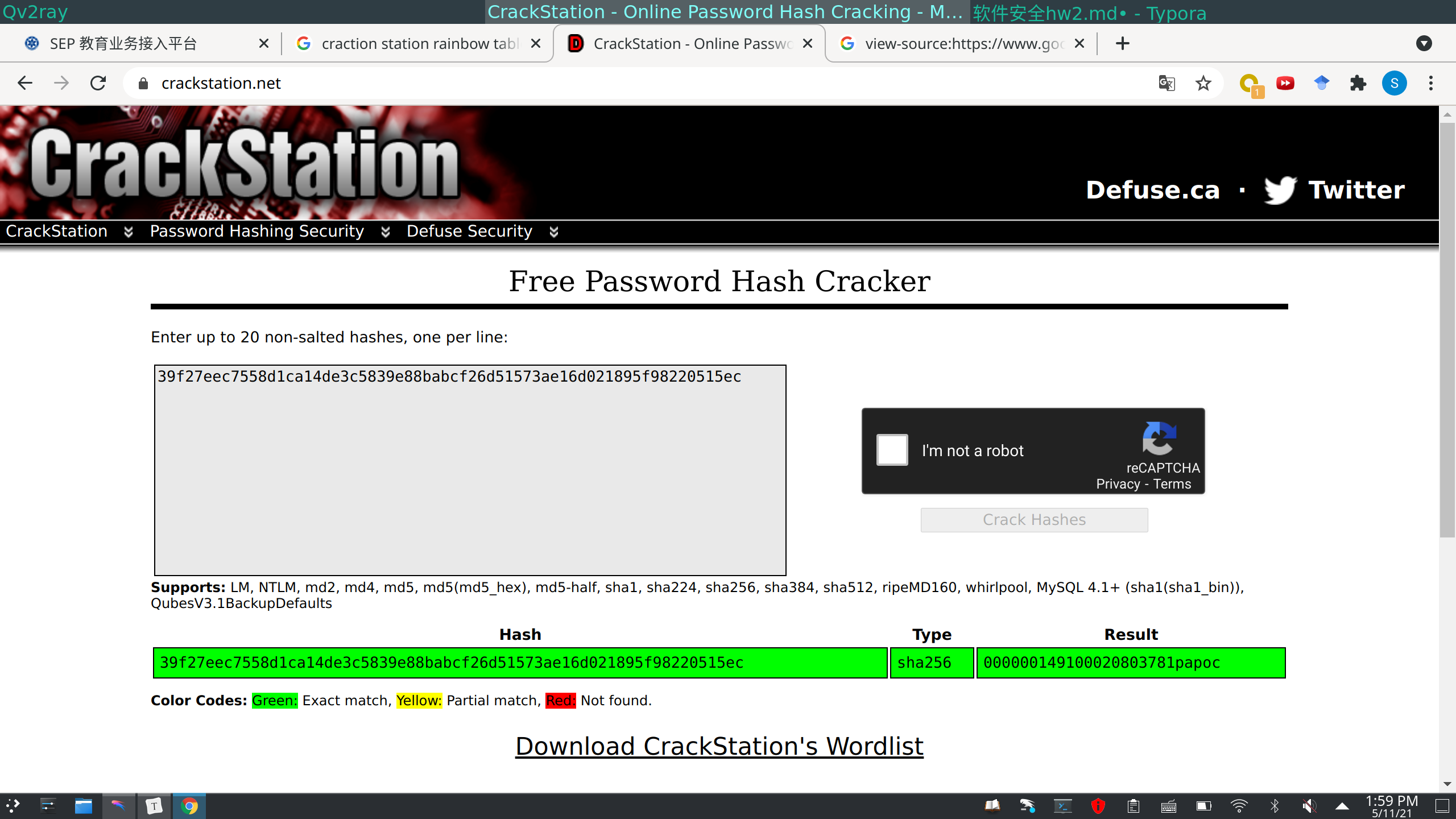Click the Twitter bird icon on CrackStation header

click(1280, 190)
